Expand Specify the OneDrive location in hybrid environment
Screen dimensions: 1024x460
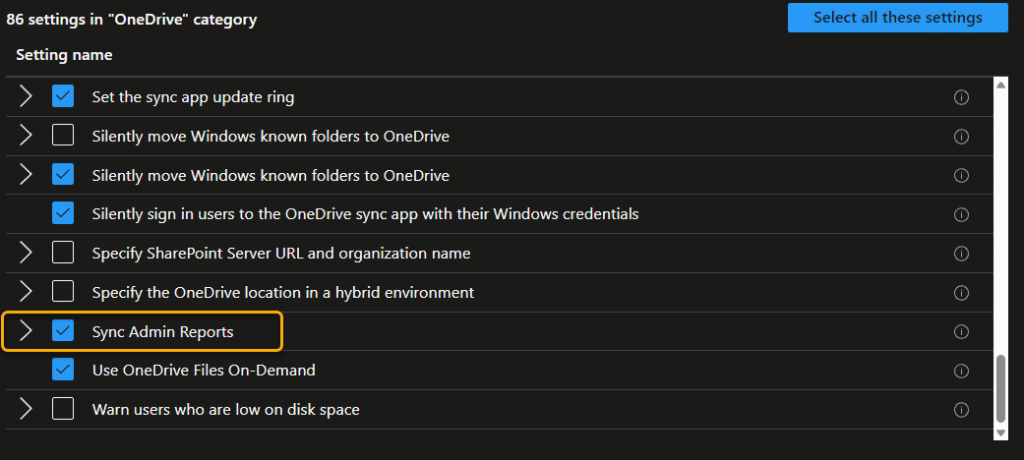coord(25,291)
